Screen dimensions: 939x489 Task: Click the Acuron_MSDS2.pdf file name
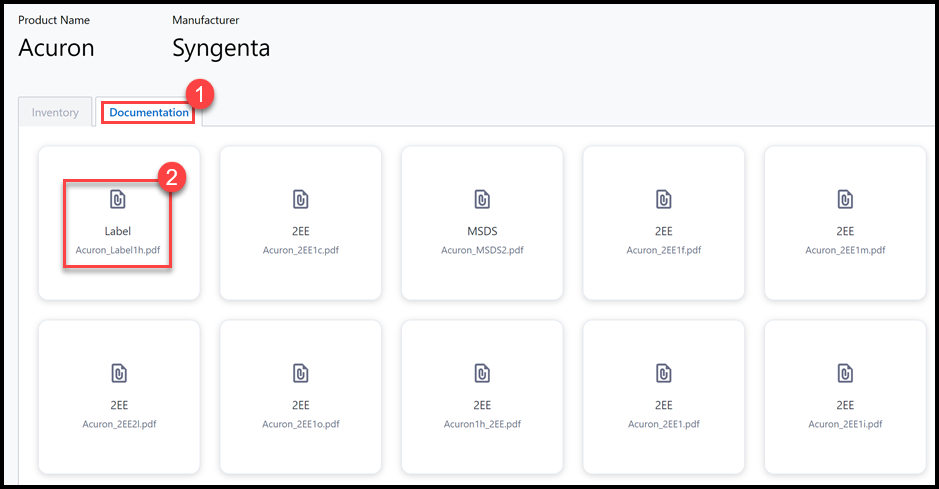point(482,250)
